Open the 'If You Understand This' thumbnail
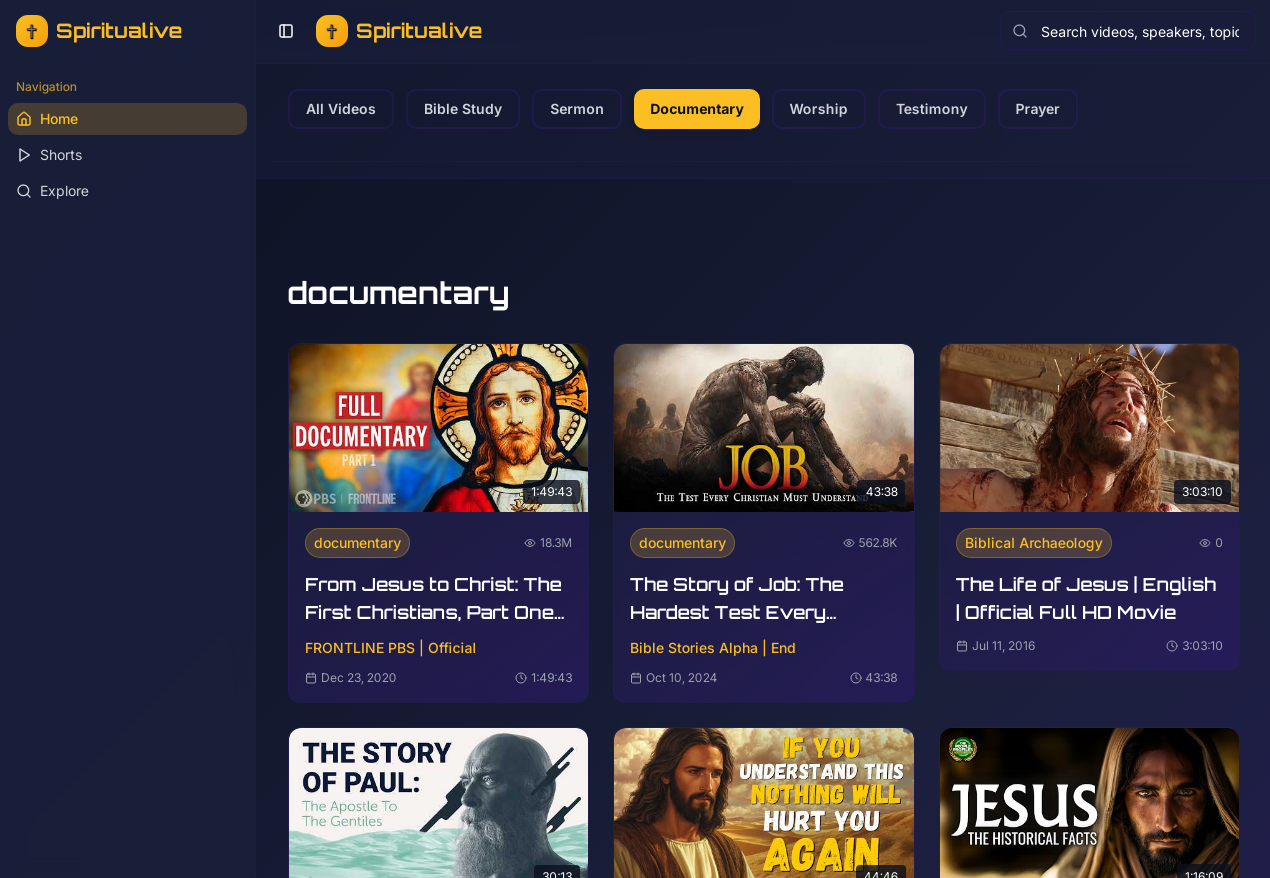 pyautogui.click(x=764, y=803)
